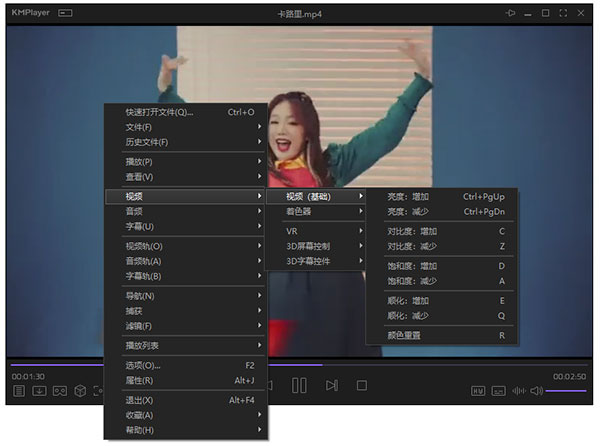Click the KM quality icon at bottom right
The width and height of the screenshot is (600, 446).
pyautogui.click(x=478, y=391)
